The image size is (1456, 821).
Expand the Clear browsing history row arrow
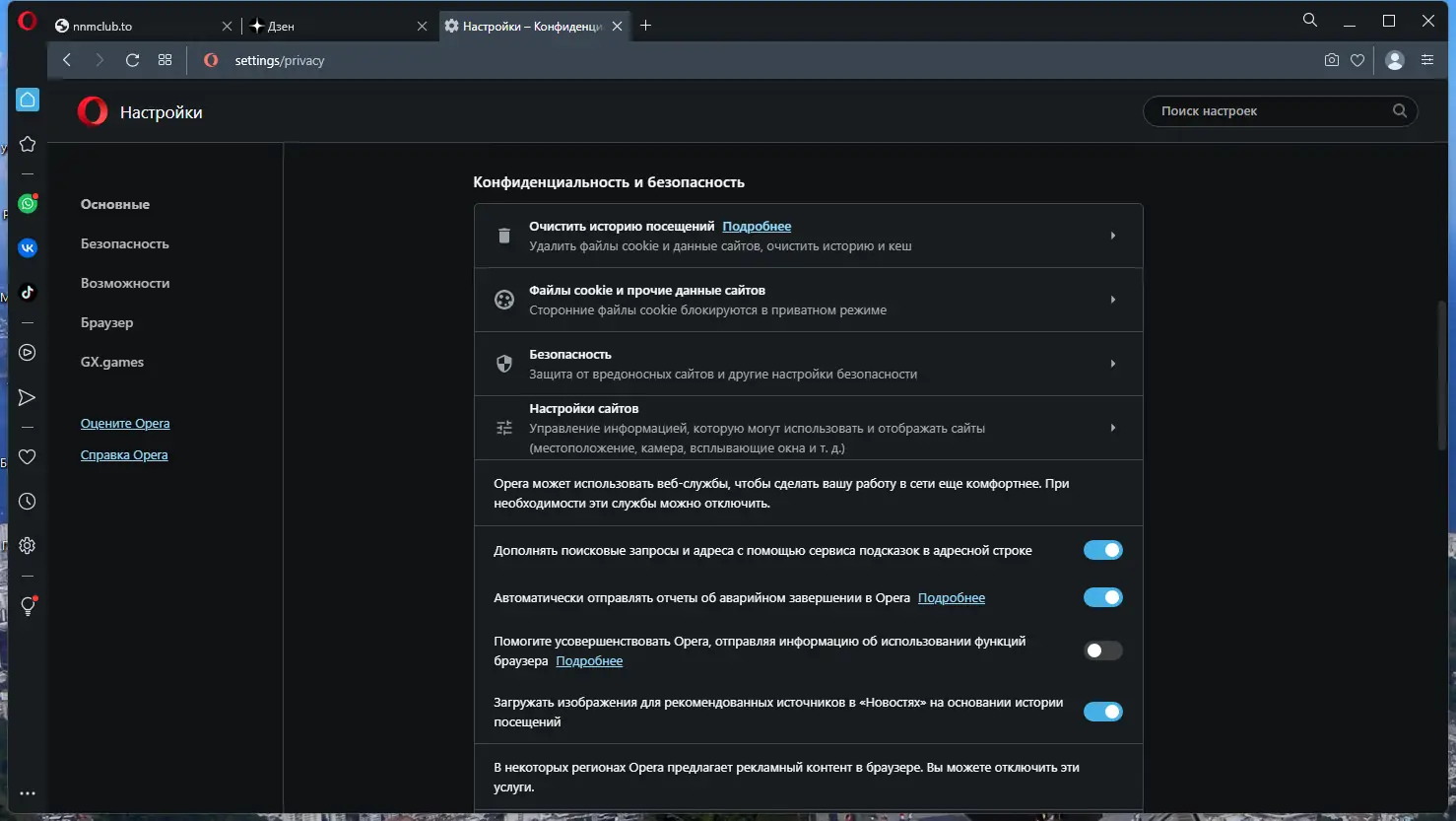[1113, 236]
